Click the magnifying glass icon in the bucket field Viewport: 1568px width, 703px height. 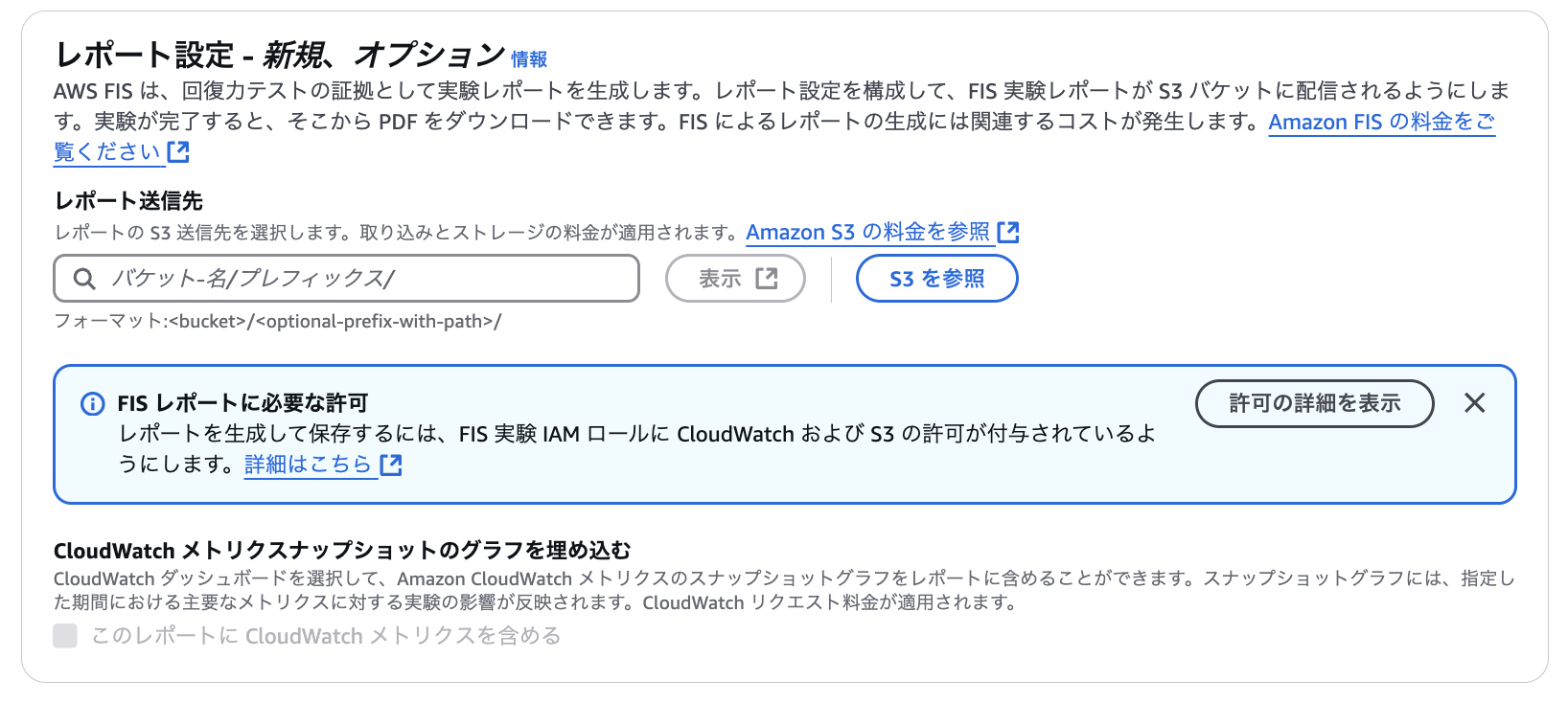(x=83, y=278)
